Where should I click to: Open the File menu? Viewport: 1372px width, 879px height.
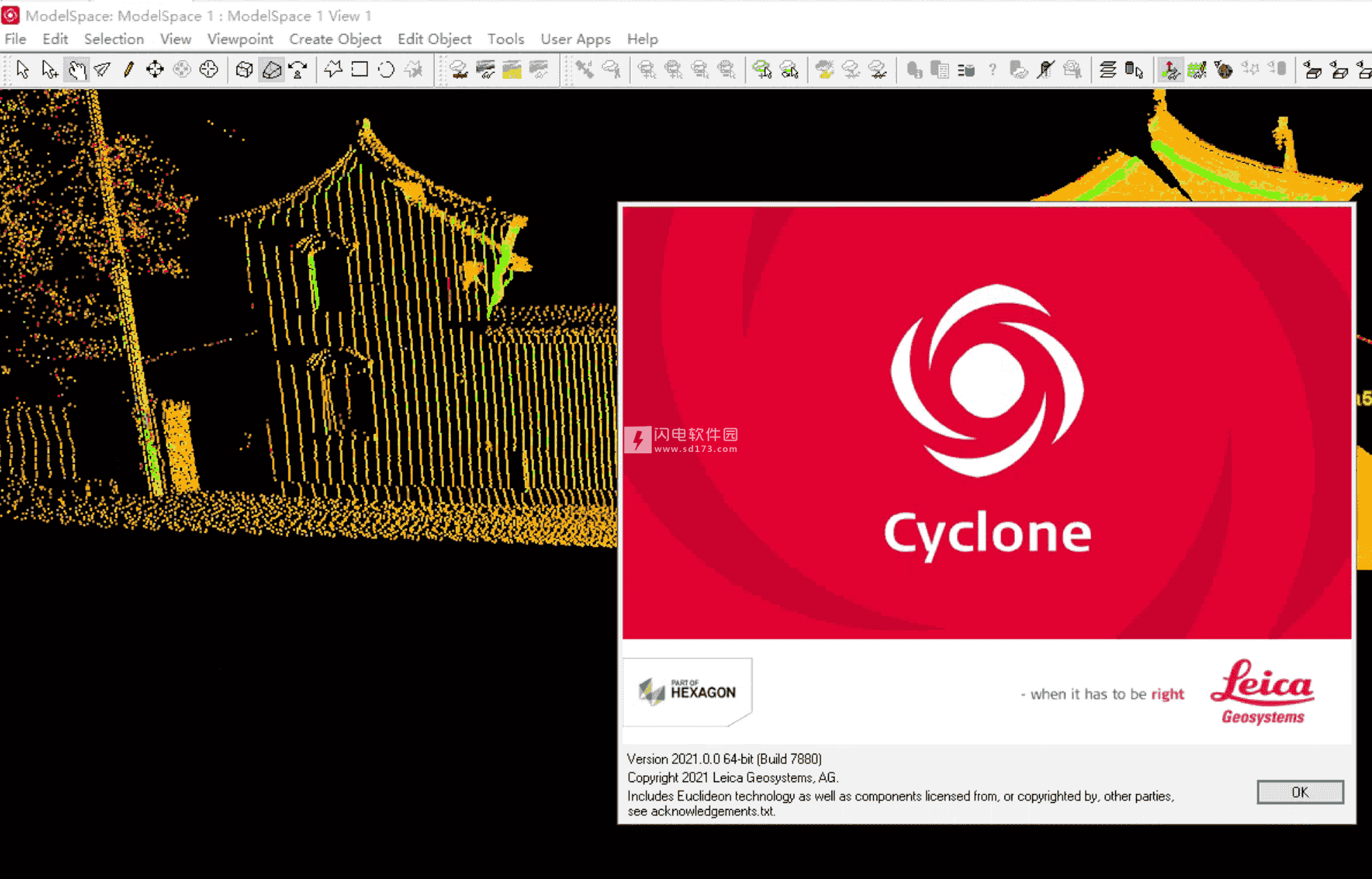pos(15,39)
